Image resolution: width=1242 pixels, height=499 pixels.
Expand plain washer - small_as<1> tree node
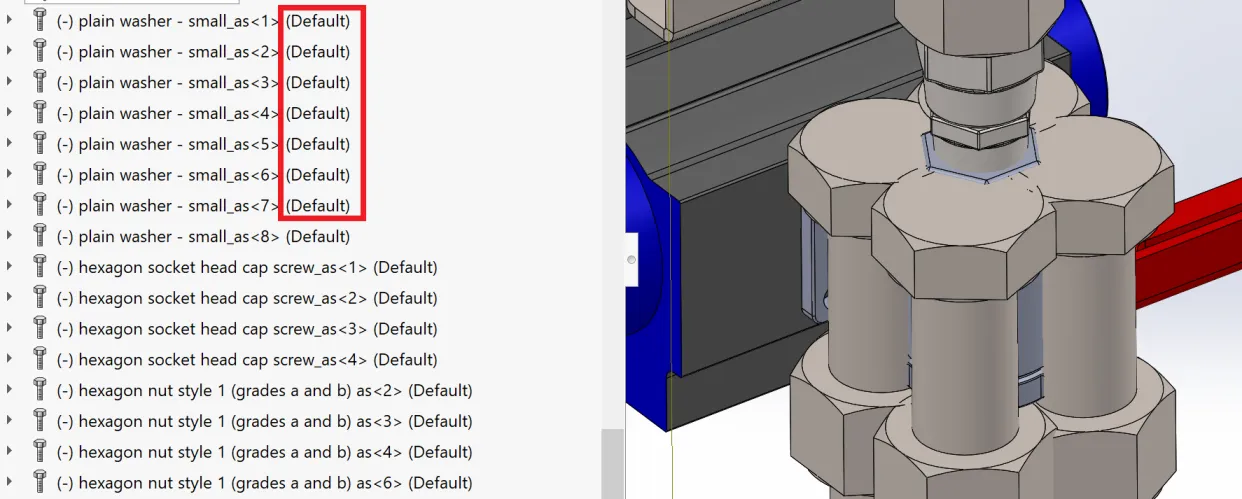coord(10,20)
